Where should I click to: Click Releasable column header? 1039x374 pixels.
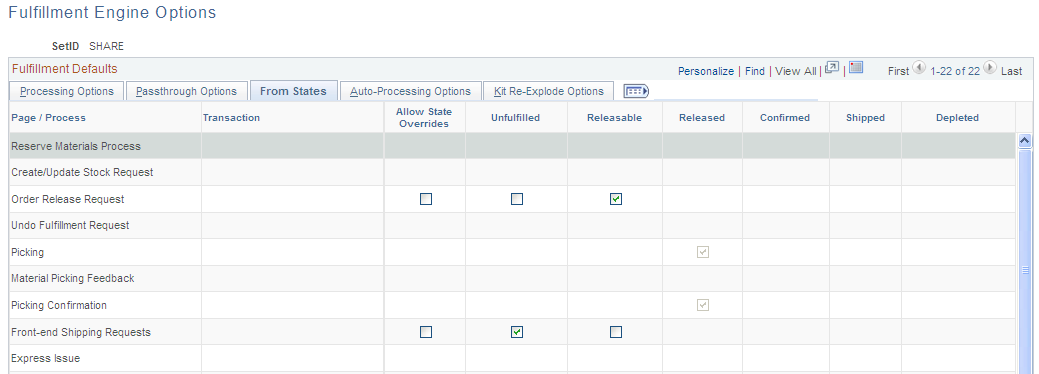pyautogui.click(x=614, y=117)
